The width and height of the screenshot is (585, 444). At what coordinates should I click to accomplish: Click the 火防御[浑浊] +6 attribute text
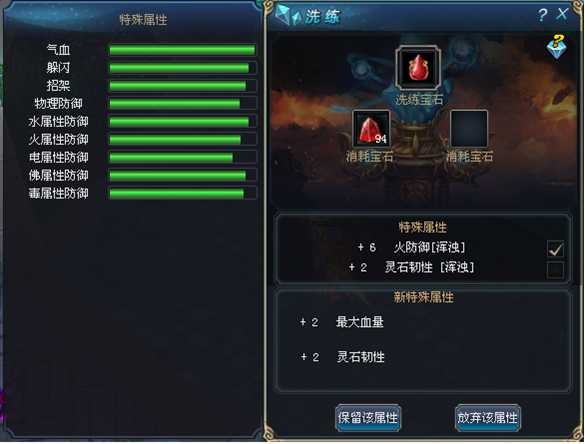(411, 247)
